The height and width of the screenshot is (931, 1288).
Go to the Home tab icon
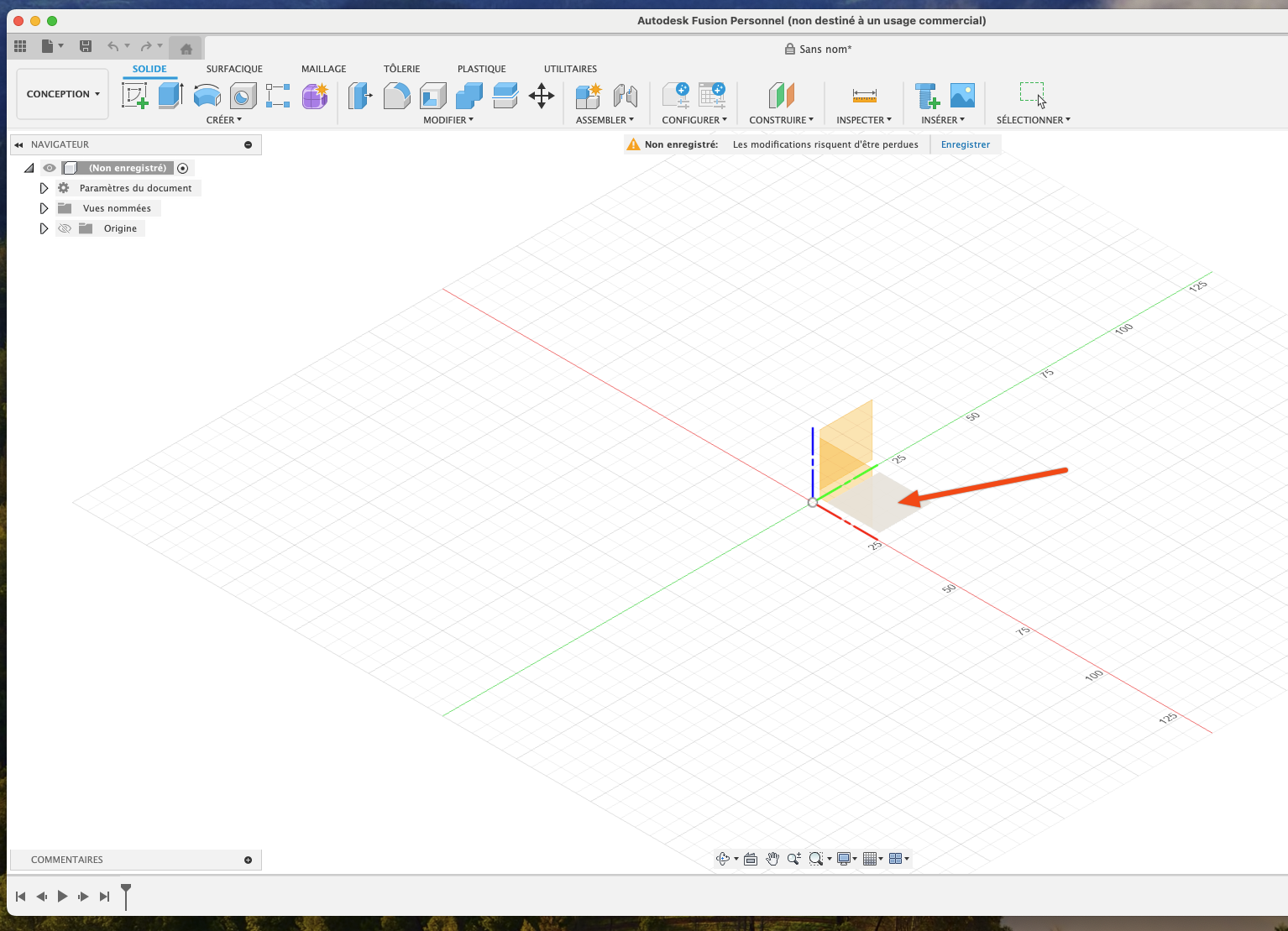(x=186, y=49)
